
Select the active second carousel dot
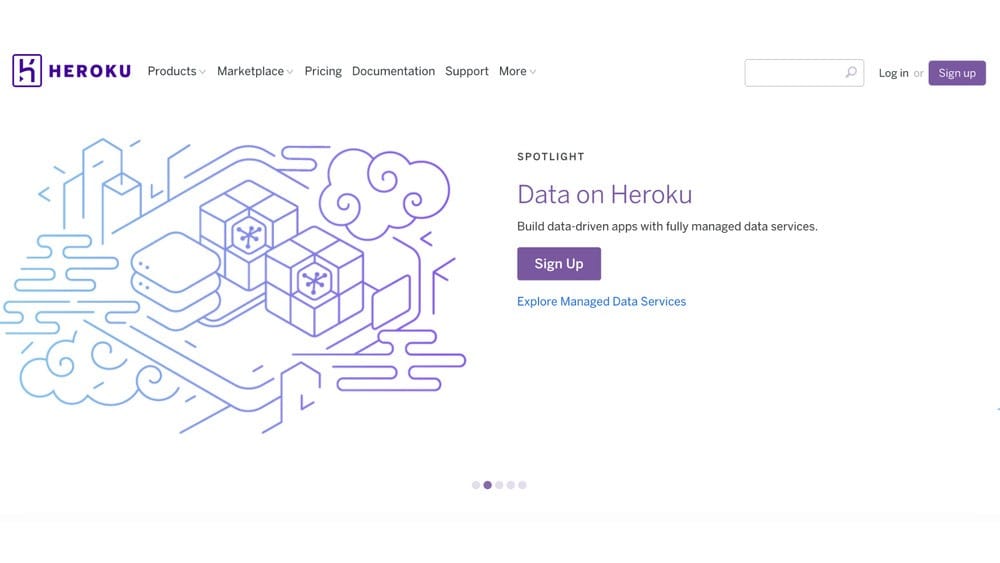tap(487, 485)
